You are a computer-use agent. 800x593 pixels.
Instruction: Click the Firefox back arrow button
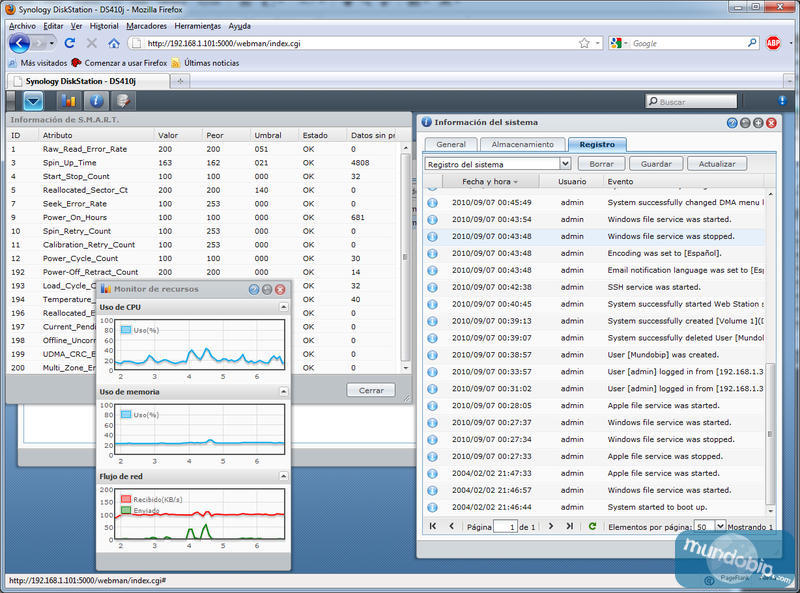19,43
